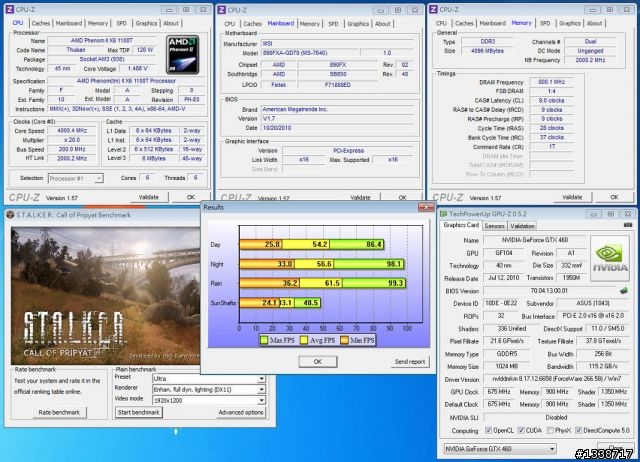Click the mainboard Model field 890FXA-GD70
The width and height of the screenshot is (640, 462).
[309, 53]
